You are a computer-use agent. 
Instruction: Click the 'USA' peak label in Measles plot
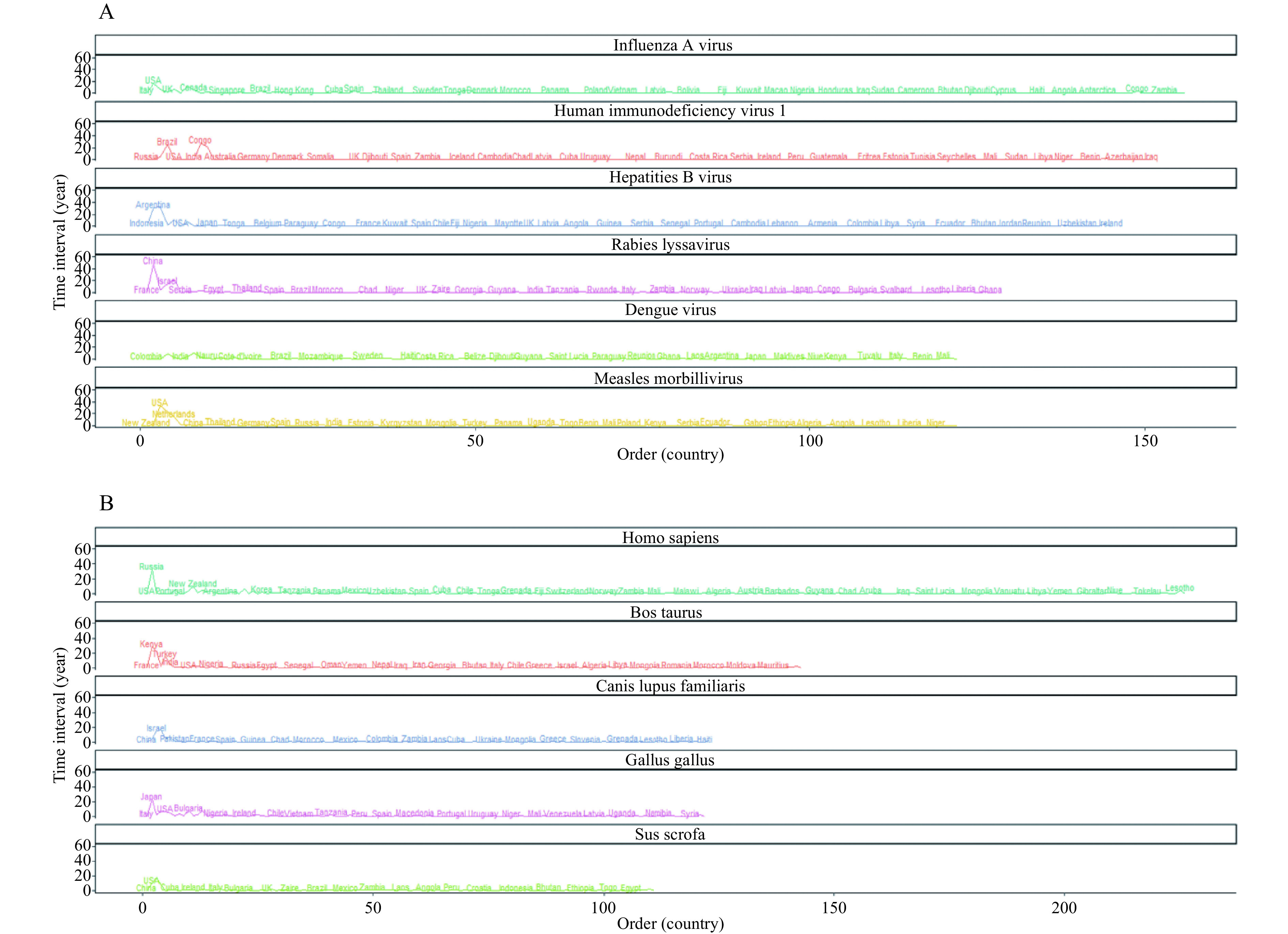[x=159, y=403]
